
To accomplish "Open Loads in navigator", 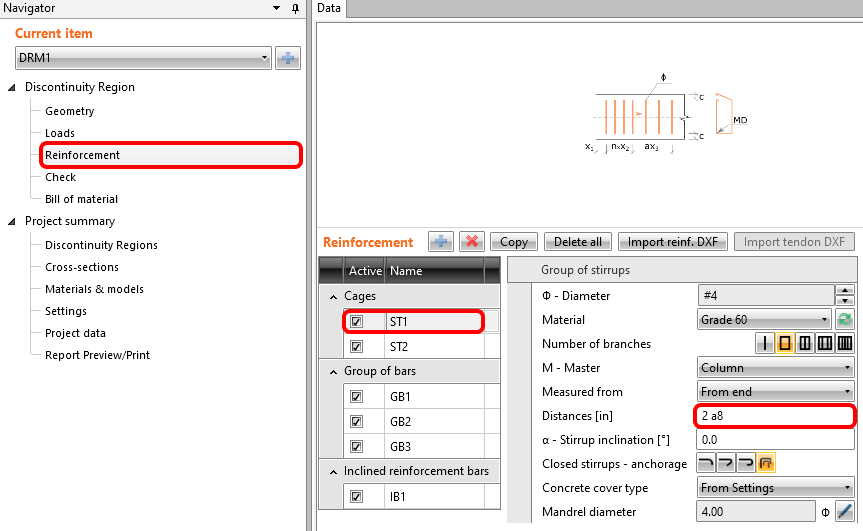I will coord(59,133).
